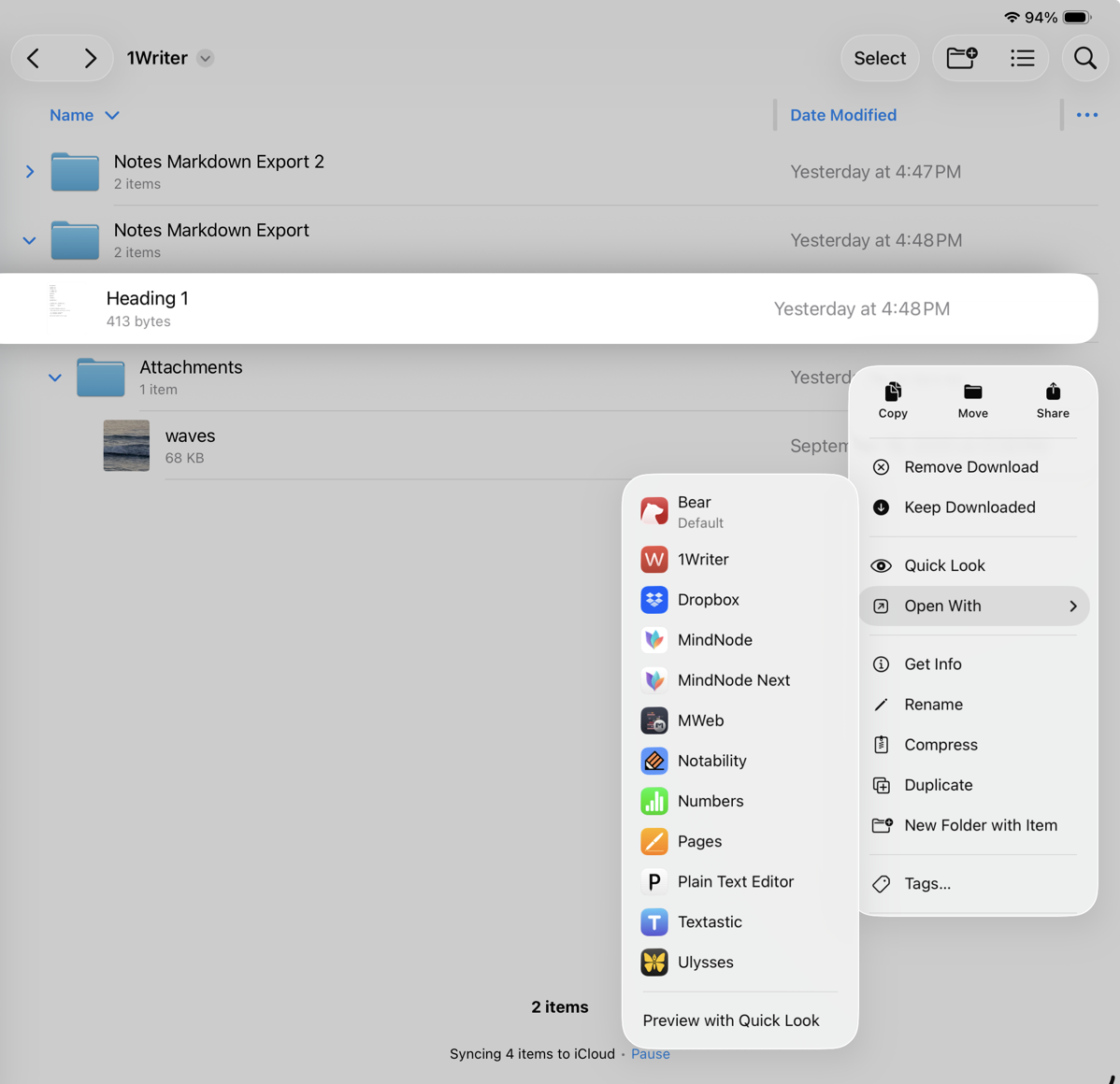Tap the Copy action in the menu
The width and height of the screenshot is (1120, 1084).
point(892,400)
